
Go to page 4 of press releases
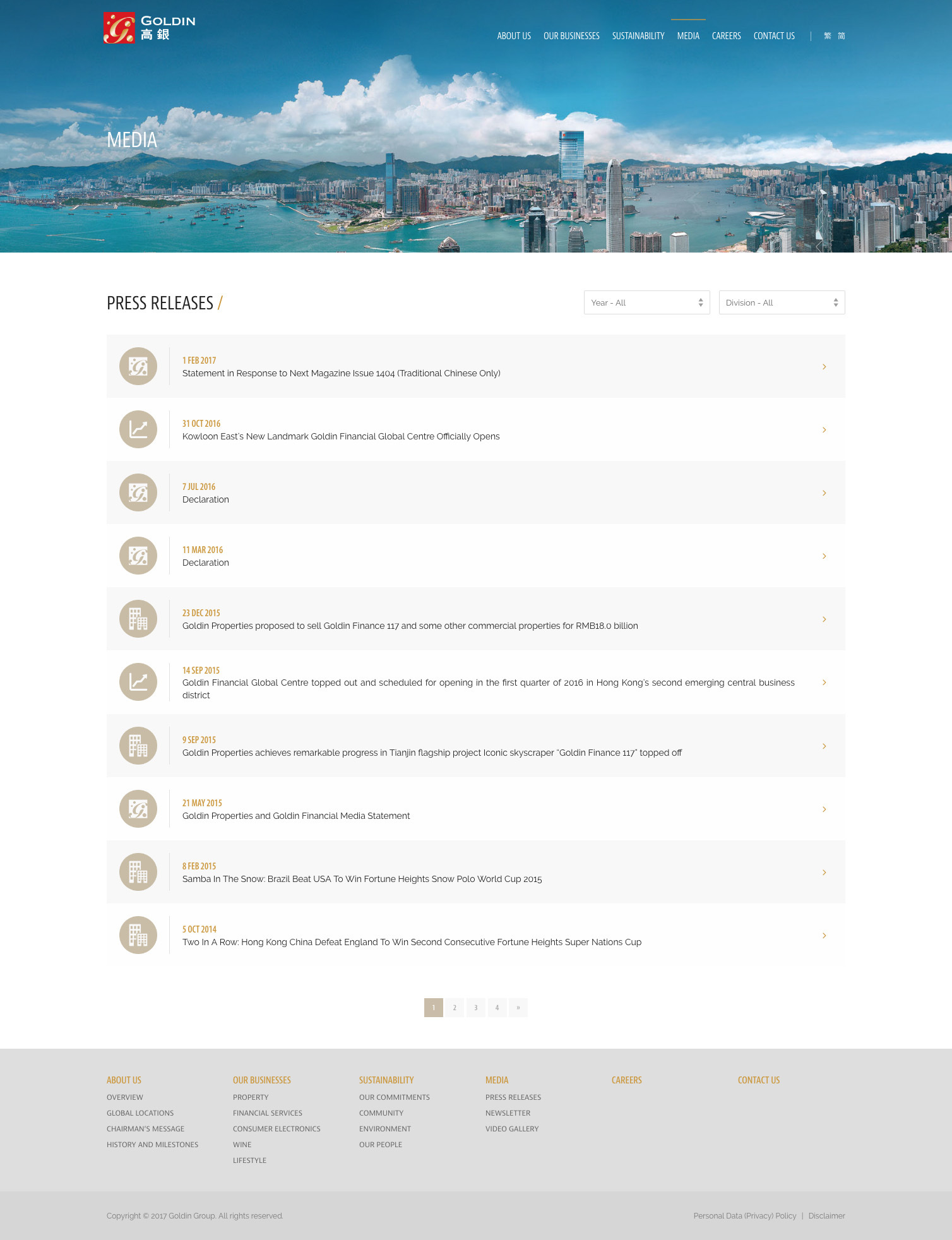(497, 1008)
